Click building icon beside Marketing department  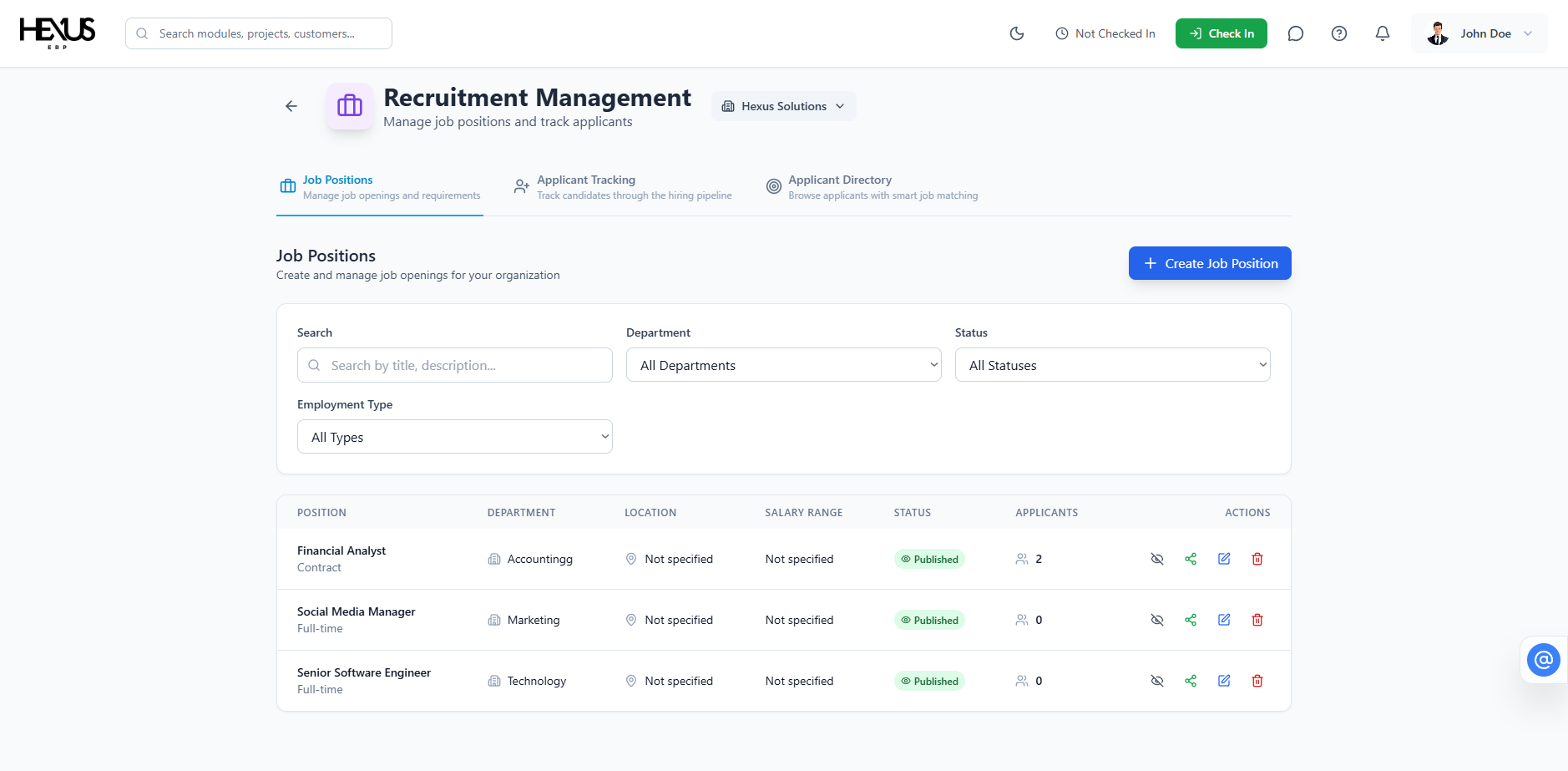pos(494,620)
